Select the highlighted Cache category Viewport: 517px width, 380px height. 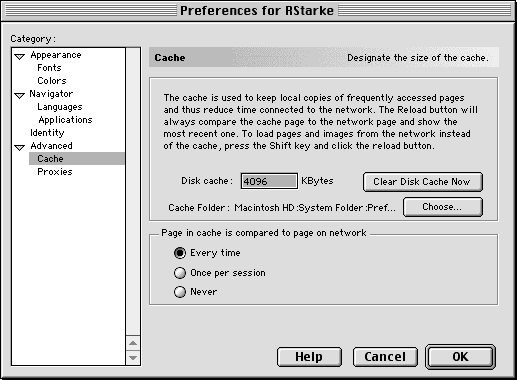tap(77, 159)
